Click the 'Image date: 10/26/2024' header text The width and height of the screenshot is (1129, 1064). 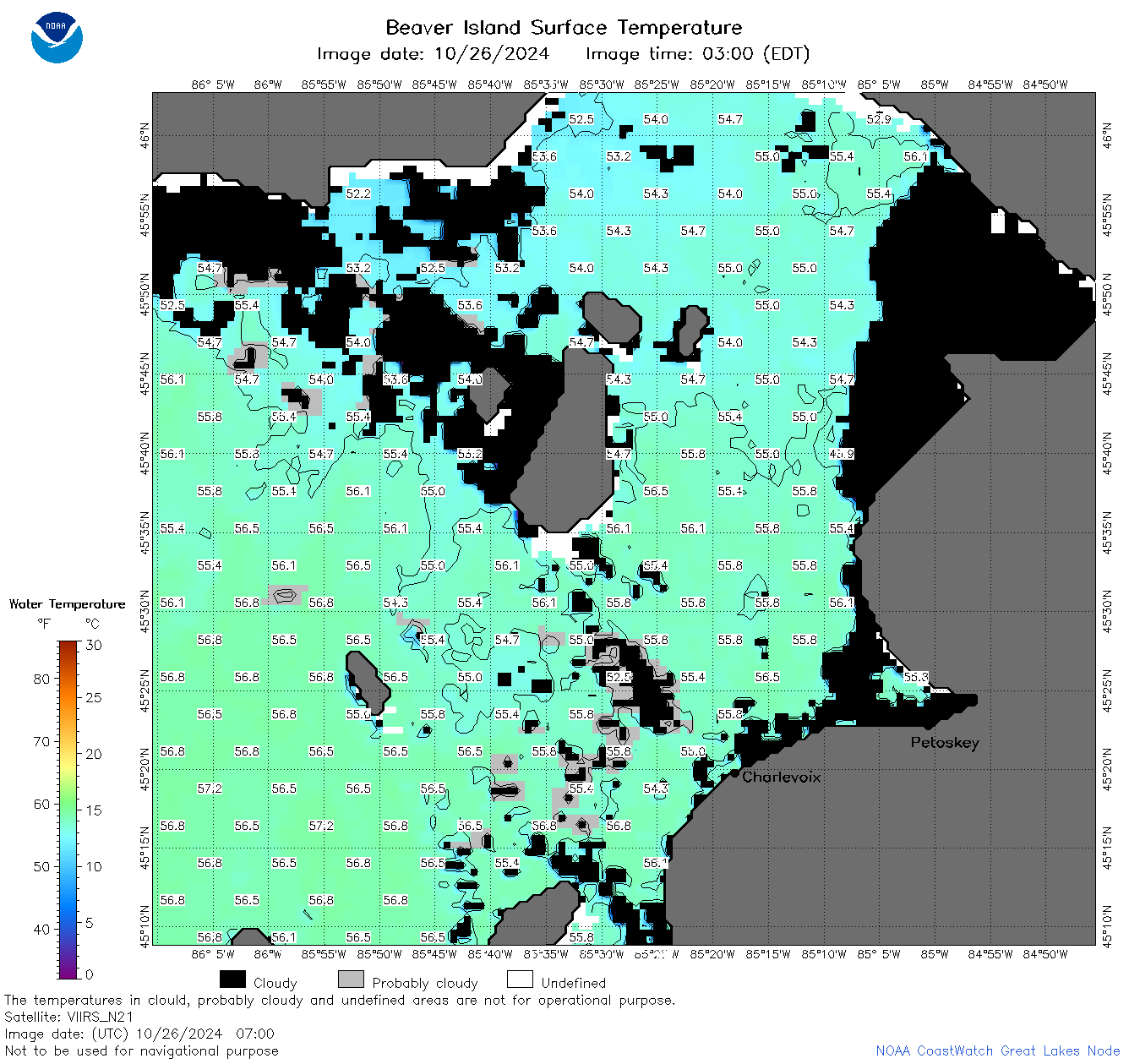433,54
